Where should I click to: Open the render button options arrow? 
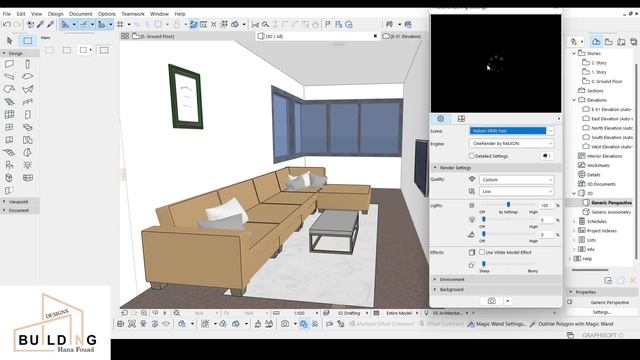pos(507,301)
